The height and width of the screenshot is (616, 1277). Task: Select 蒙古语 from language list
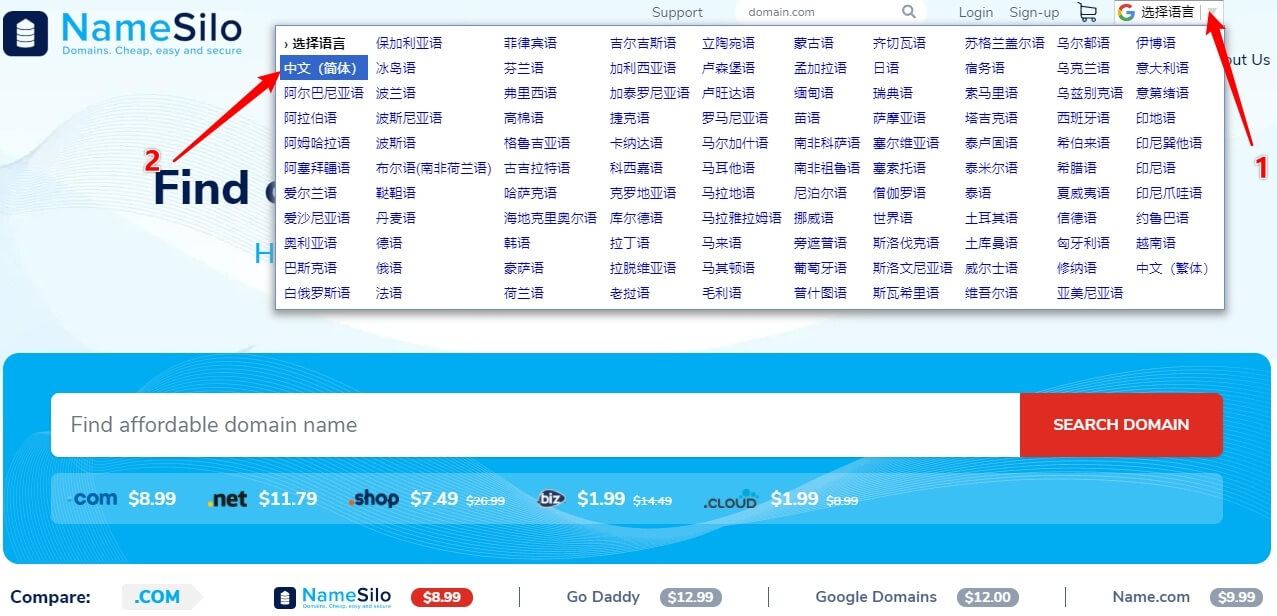click(813, 43)
